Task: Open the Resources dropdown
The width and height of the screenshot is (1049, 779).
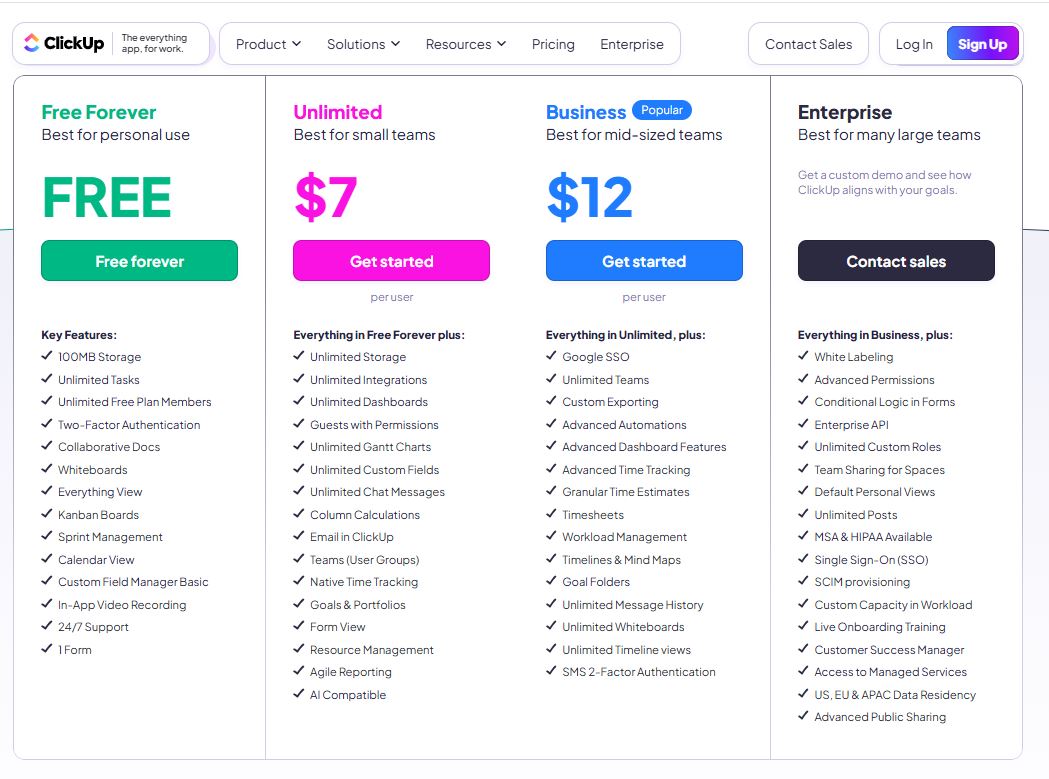Action: 466,44
